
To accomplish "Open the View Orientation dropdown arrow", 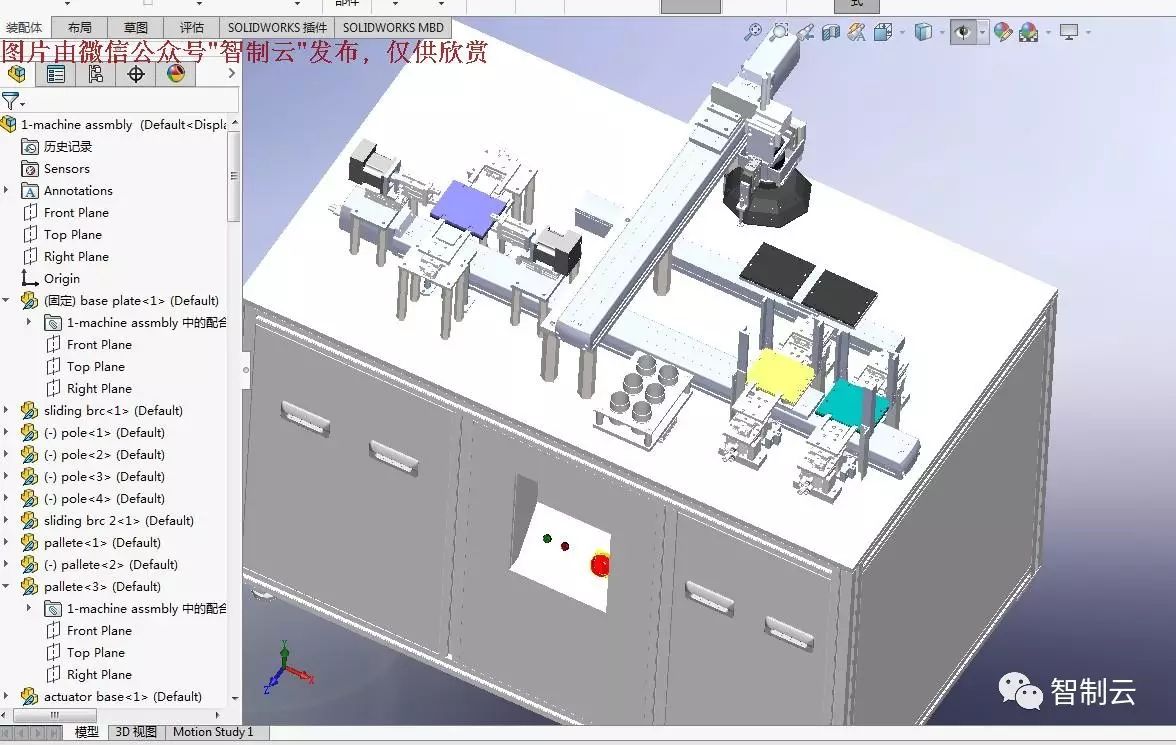I will [902, 32].
